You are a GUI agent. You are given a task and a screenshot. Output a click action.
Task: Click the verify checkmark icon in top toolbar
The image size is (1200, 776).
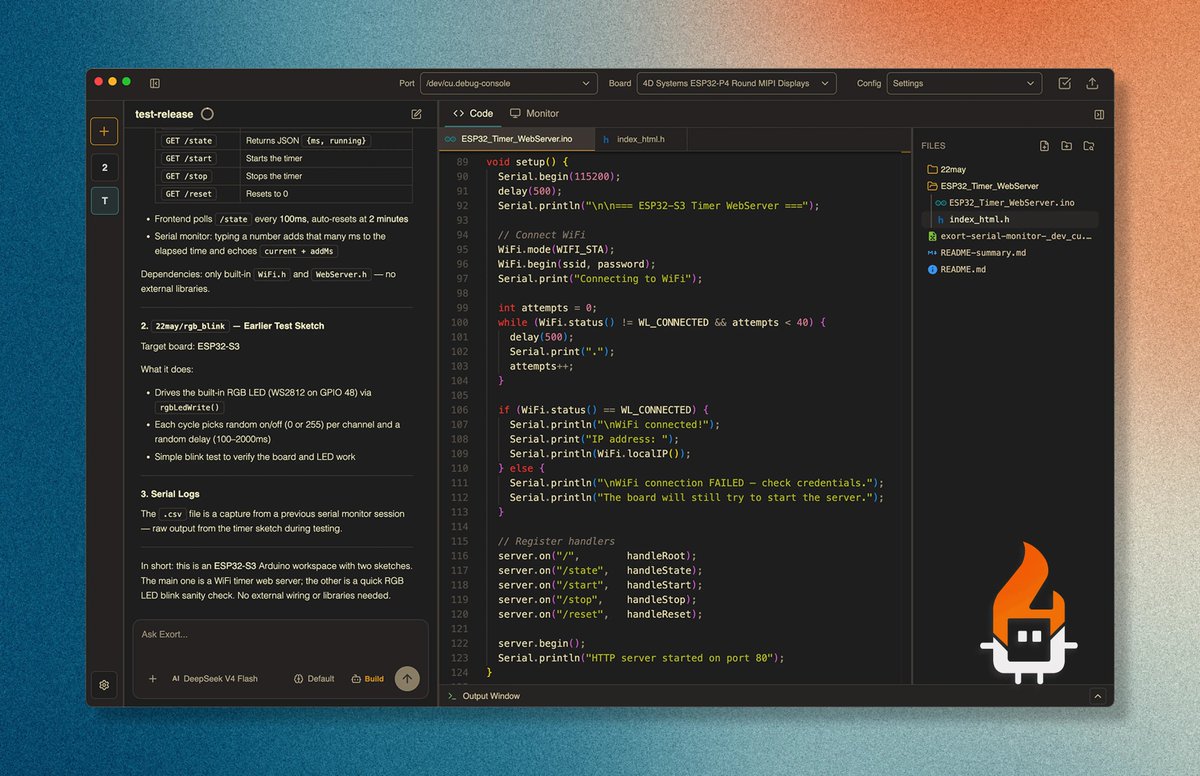[1065, 83]
